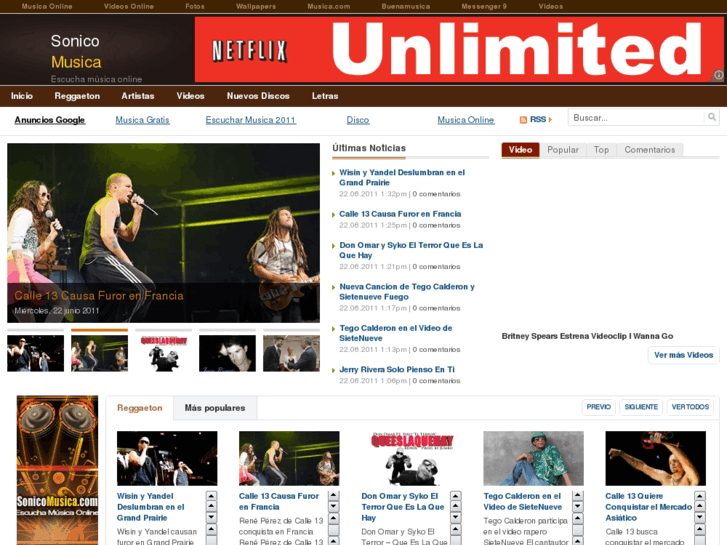Select the men in suits slider thumbnail

click(291, 353)
